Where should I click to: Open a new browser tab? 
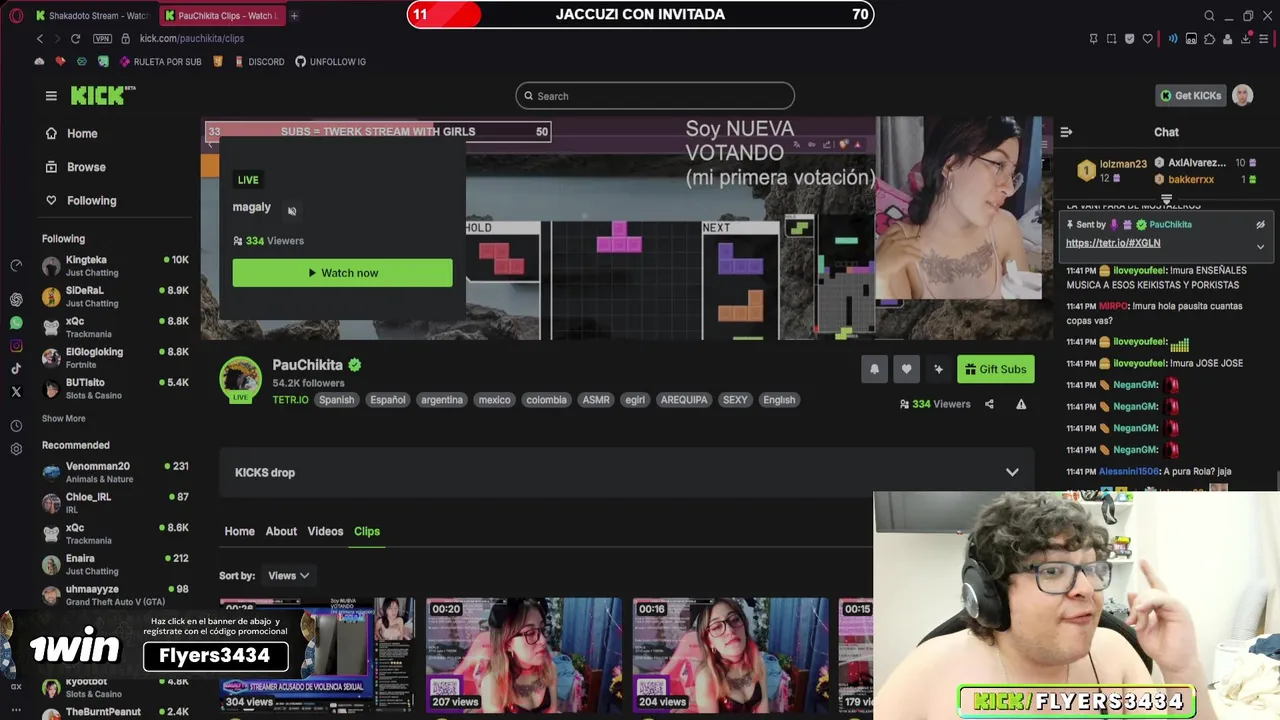(294, 16)
